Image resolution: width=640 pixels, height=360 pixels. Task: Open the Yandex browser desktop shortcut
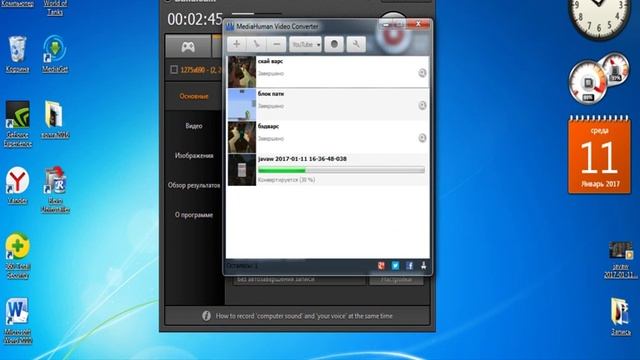coord(18,185)
